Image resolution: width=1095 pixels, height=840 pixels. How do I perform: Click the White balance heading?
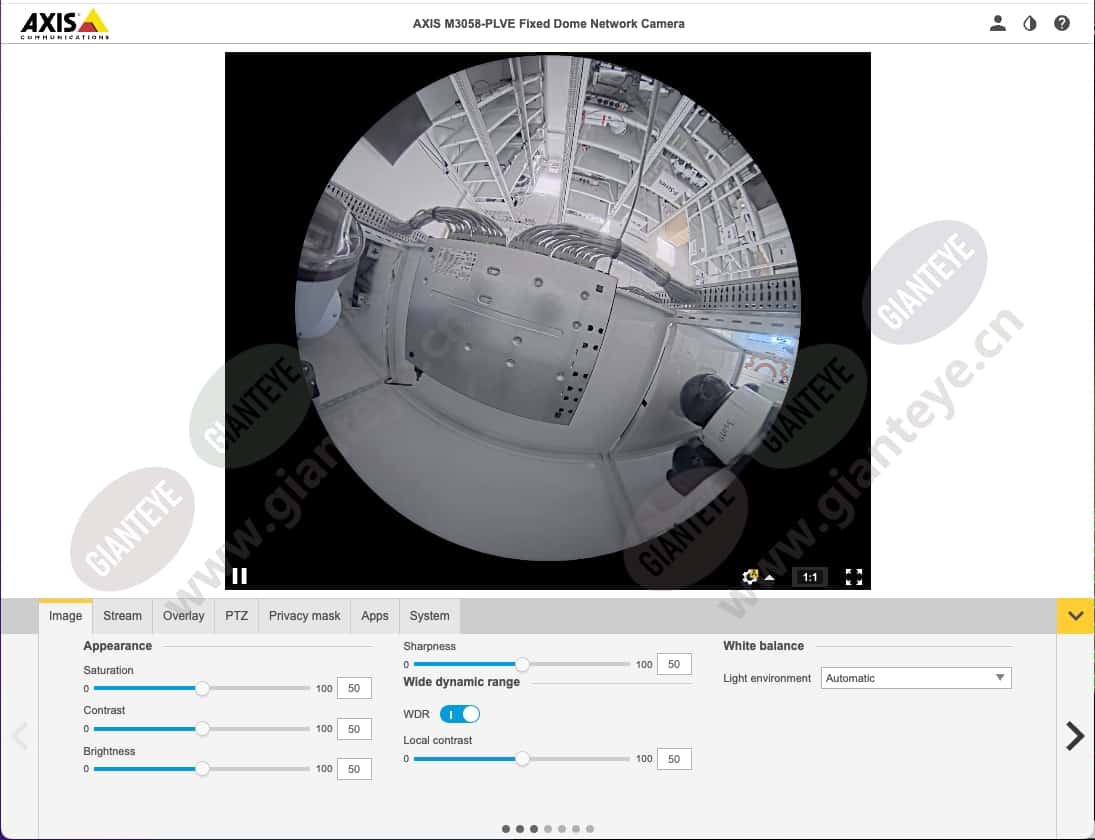coord(763,646)
